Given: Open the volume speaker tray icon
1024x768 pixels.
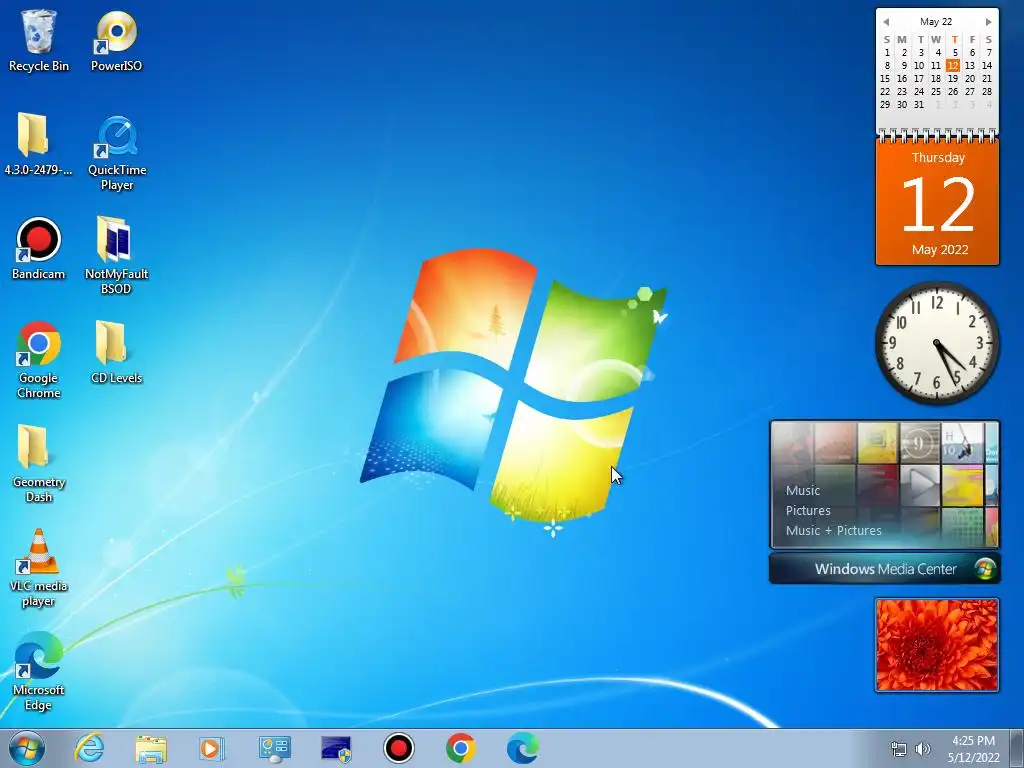Looking at the screenshot, I should coord(923,749).
